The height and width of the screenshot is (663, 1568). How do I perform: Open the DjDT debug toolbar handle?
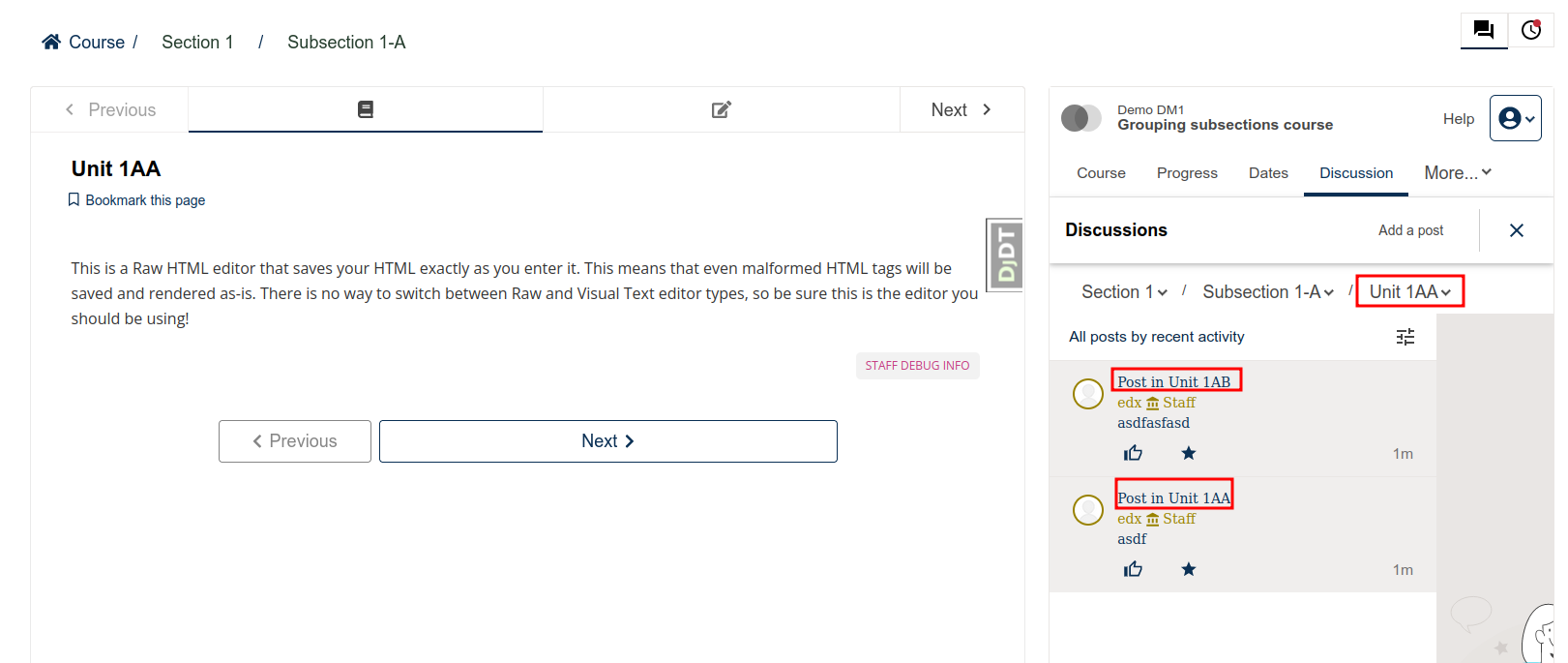1006,255
